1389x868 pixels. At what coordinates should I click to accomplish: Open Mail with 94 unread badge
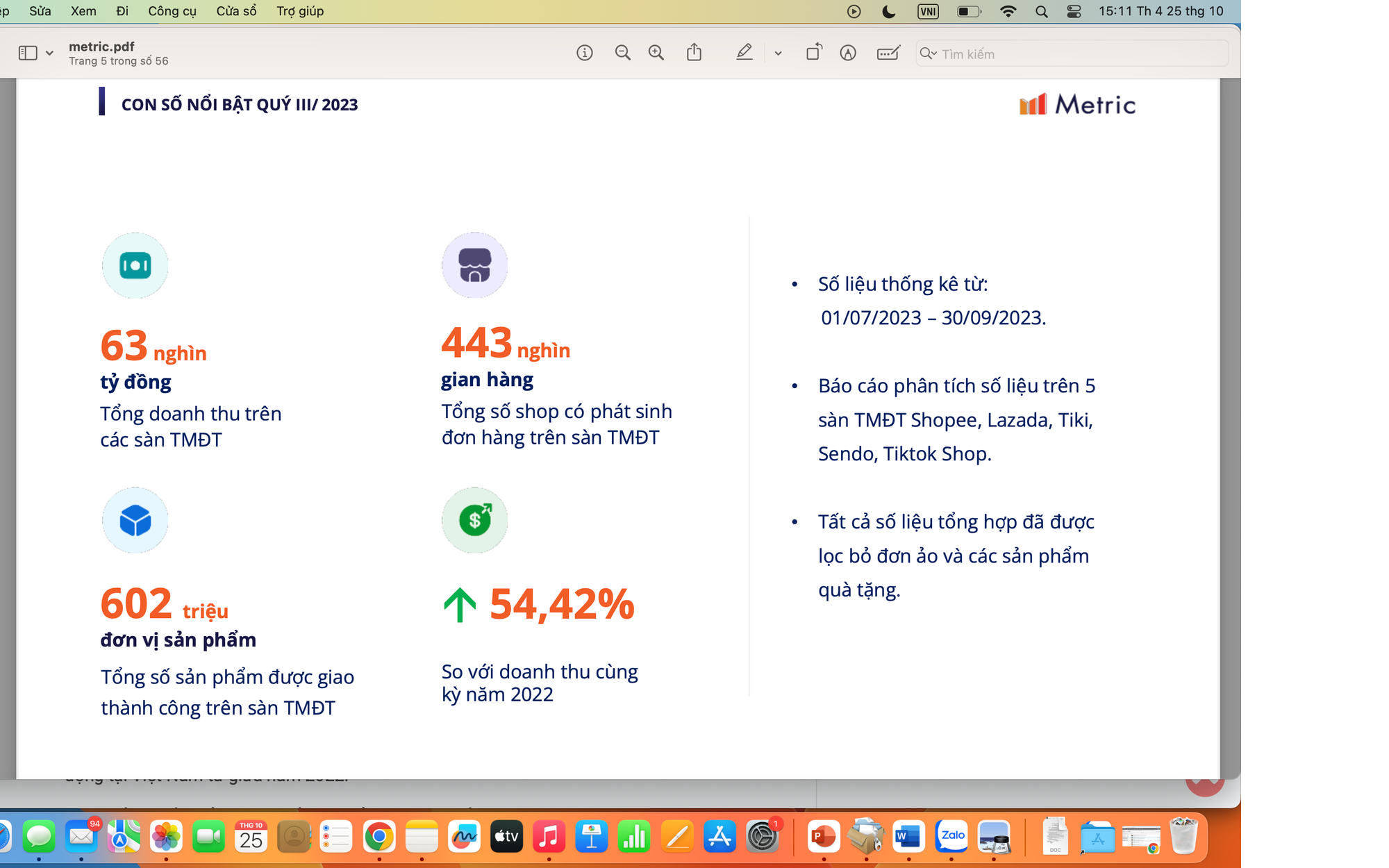(82, 837)
